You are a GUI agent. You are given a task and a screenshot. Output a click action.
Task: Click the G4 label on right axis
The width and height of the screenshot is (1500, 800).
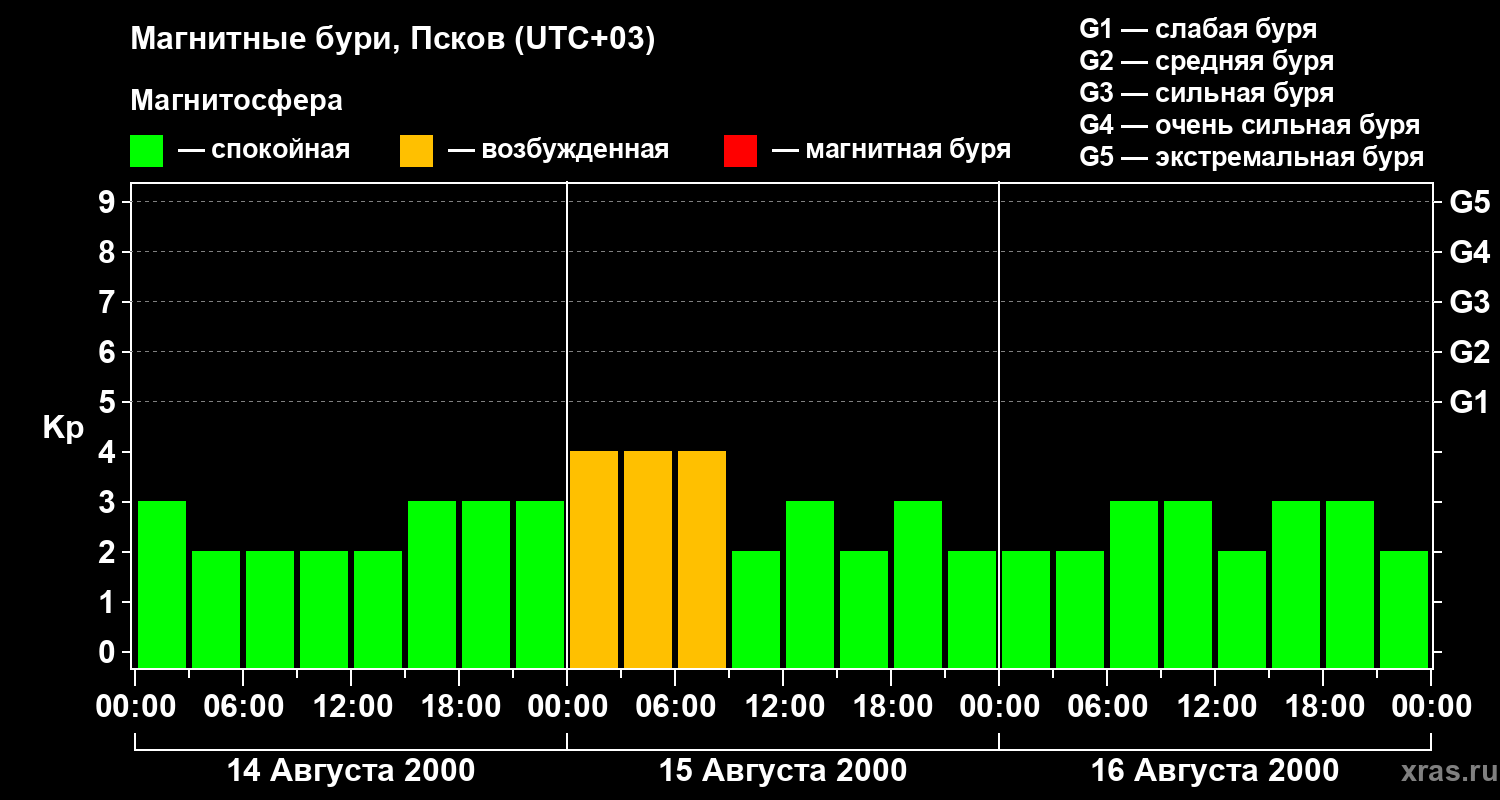pos(1469,252)
